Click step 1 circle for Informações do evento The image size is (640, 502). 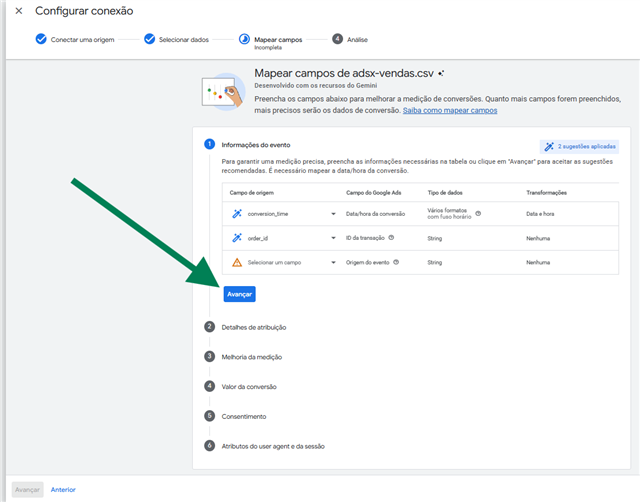pyautogui.click(x=209, y=144)
